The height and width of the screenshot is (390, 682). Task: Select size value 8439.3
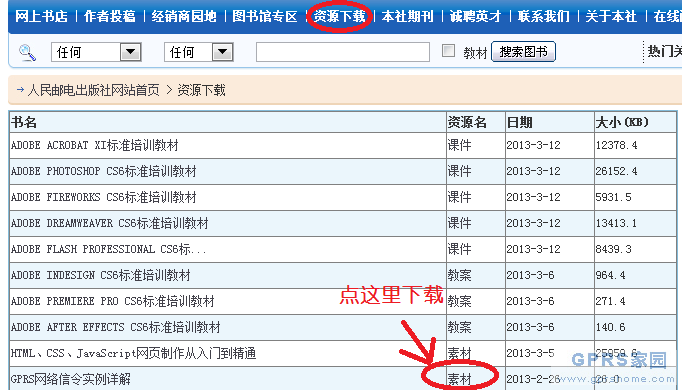pos(614,249)
